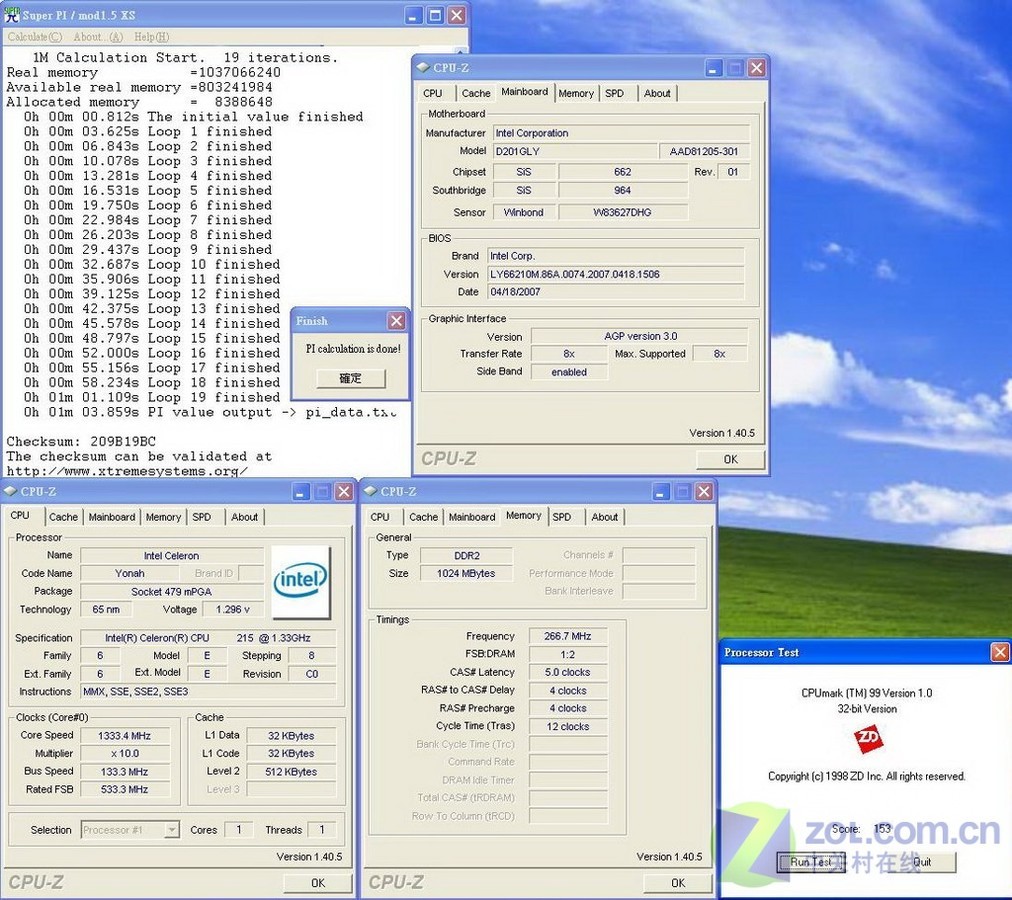Click the Specification Intel(R) Celeron(R) CPU field
Screen dimensions: 1012x900
(x=208, y=637)
